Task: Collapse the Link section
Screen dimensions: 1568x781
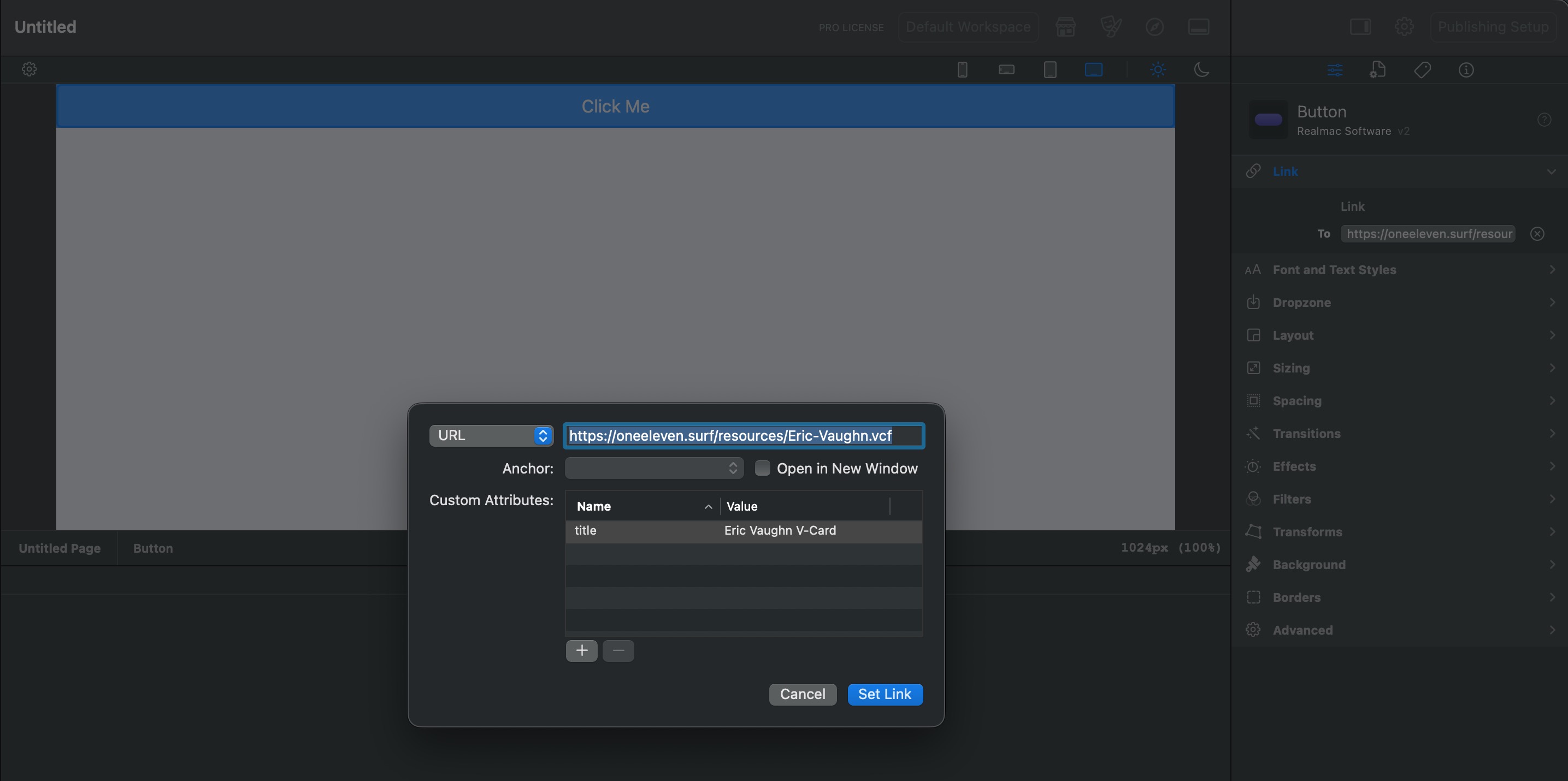Action: (1399, 171)
